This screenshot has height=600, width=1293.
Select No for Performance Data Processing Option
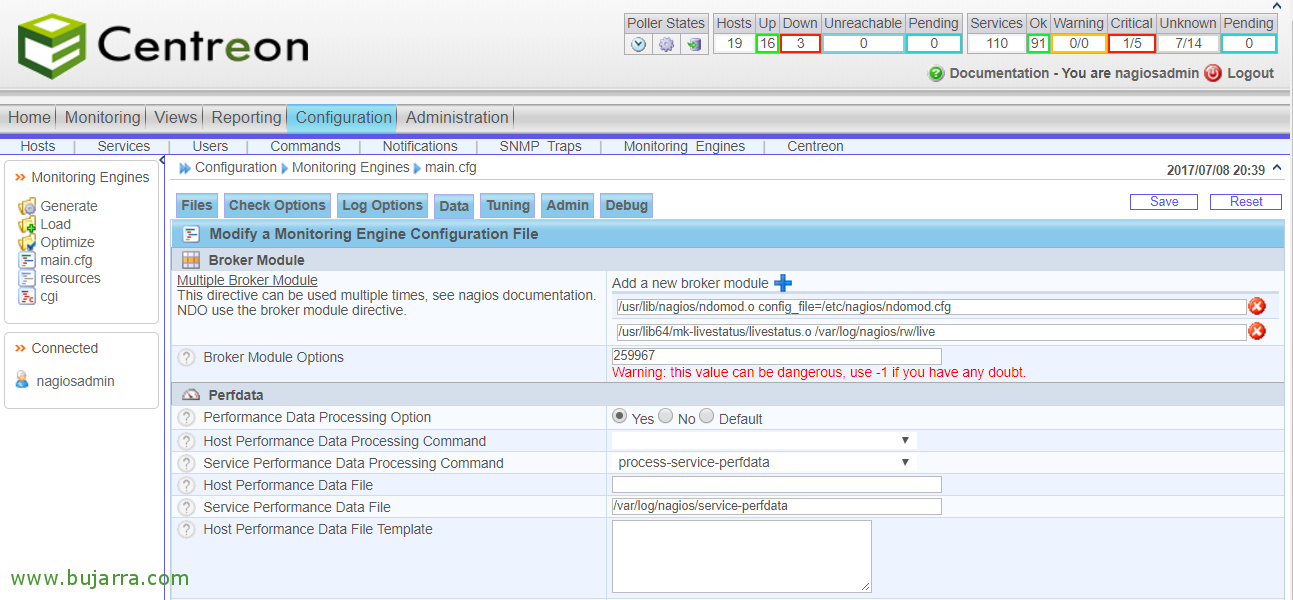(666, 416)
